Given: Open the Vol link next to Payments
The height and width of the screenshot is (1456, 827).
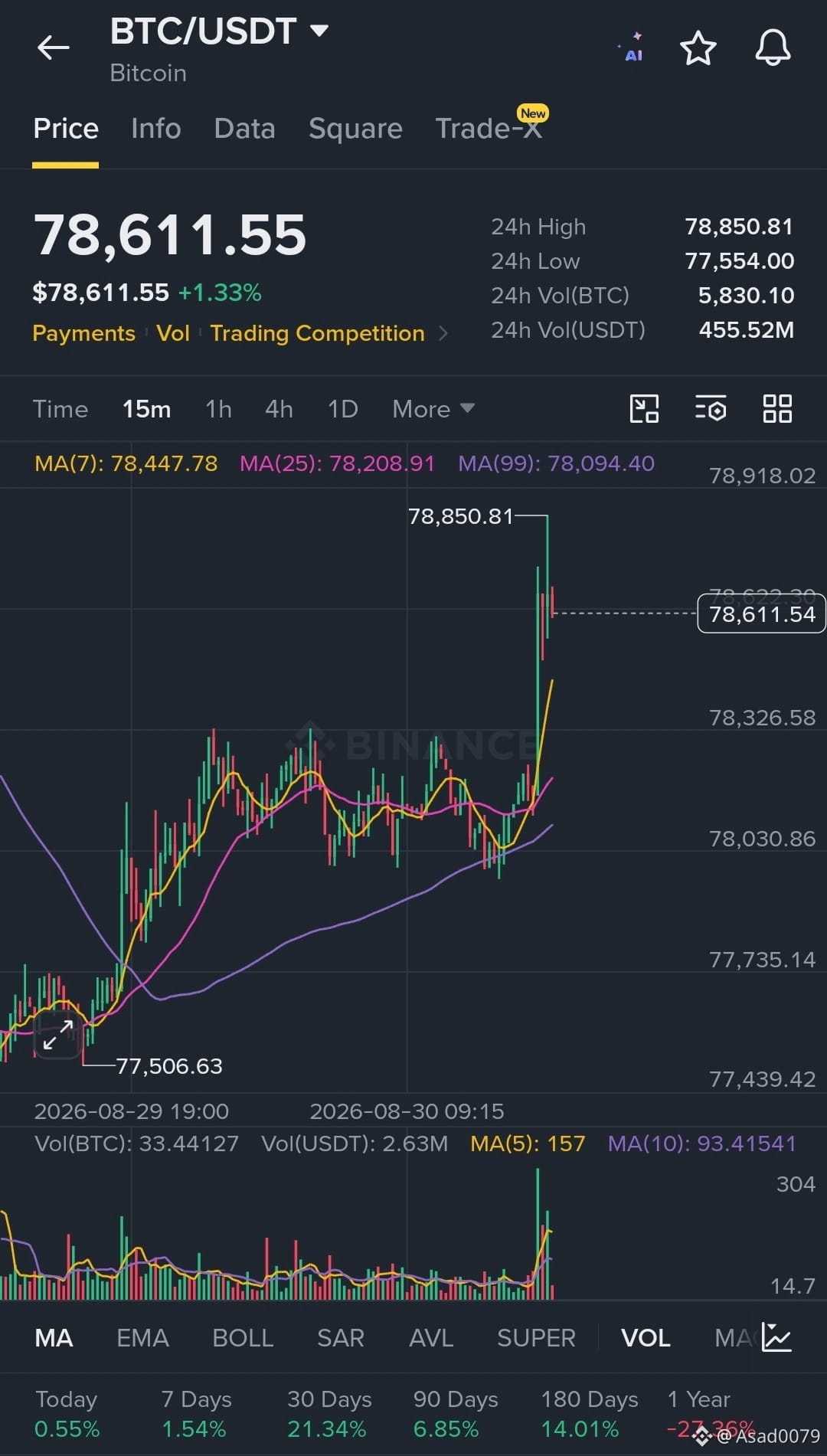Looking at the screenshot, I should click(173, 333).
